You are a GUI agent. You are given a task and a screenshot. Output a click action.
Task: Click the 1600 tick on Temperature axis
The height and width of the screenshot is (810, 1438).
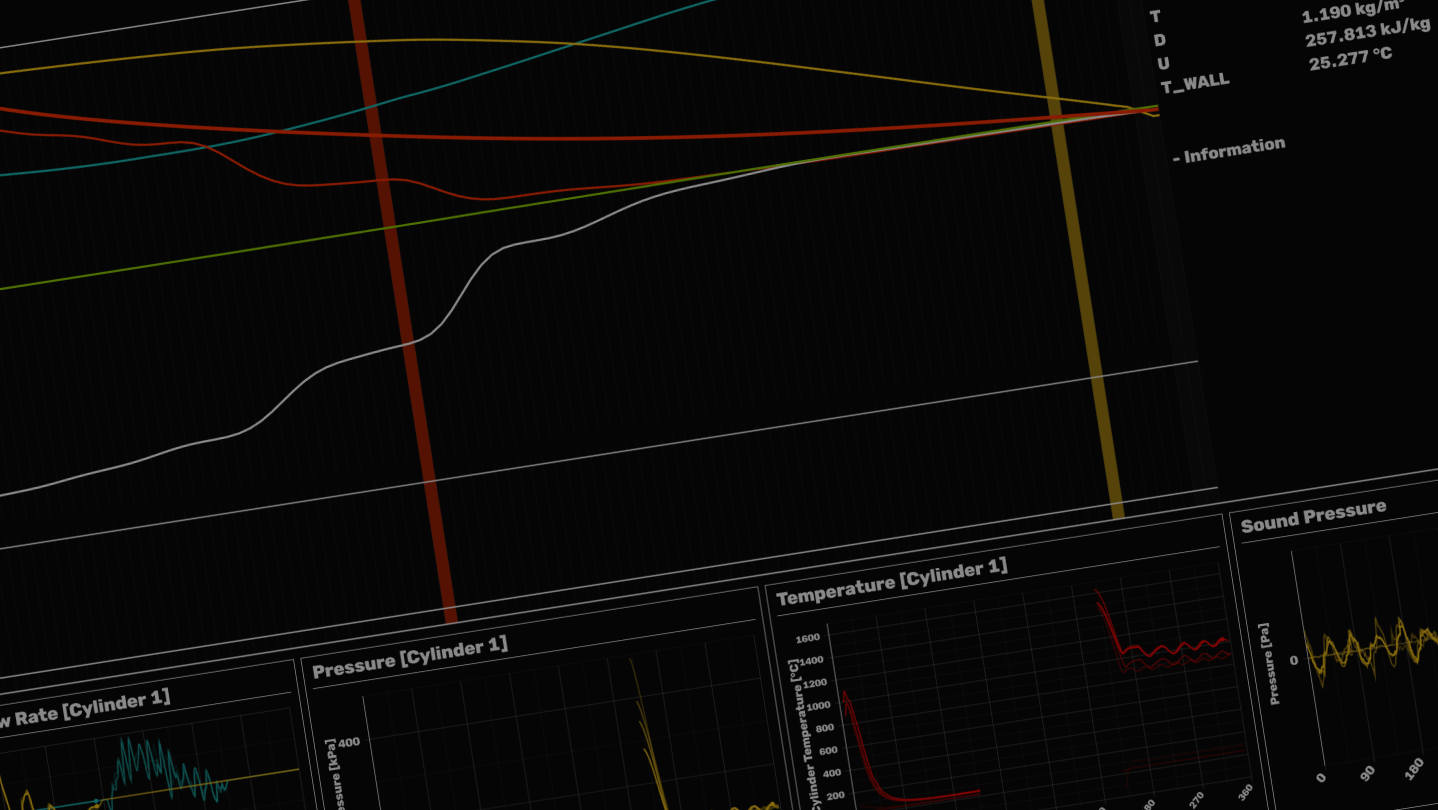point(807,638)
